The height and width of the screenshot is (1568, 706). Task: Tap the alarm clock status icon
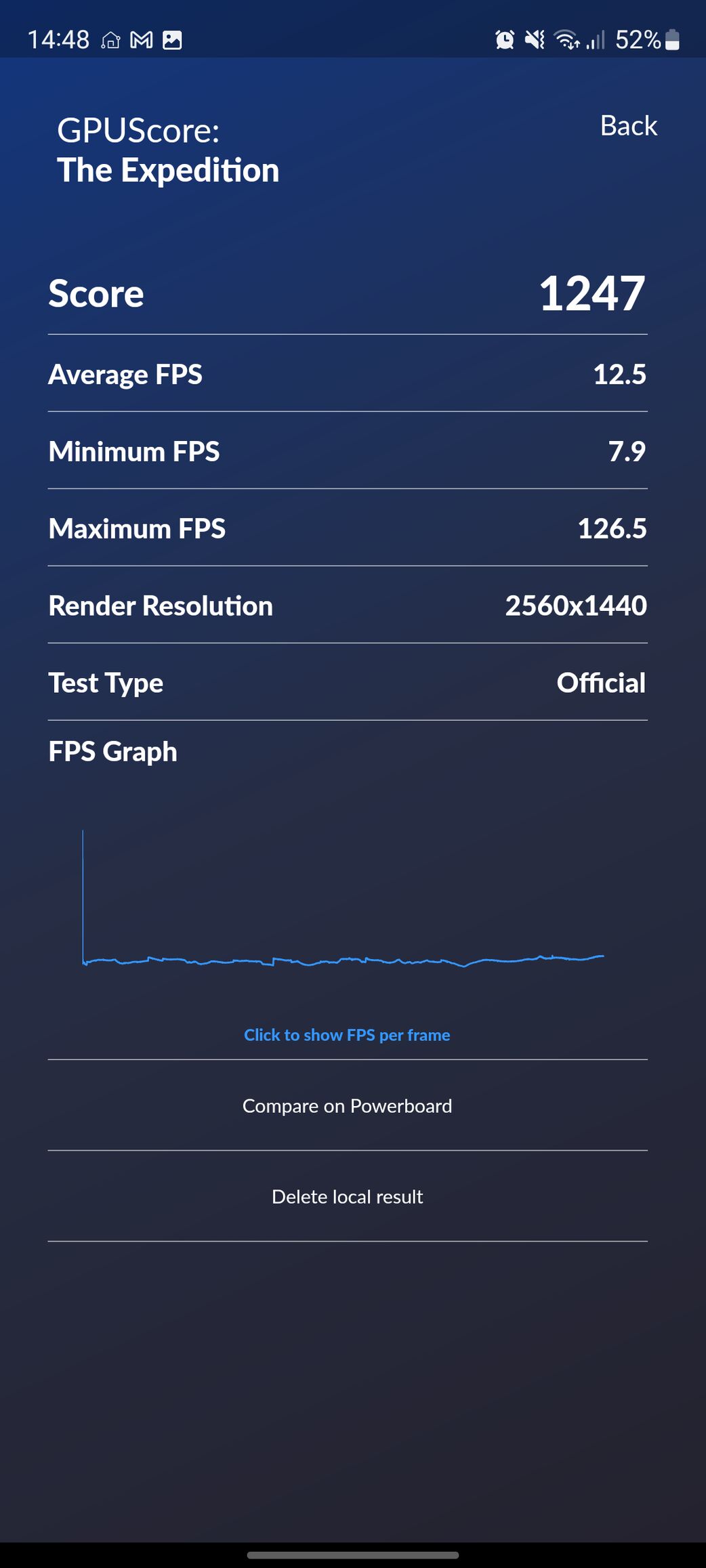point(505,40)
